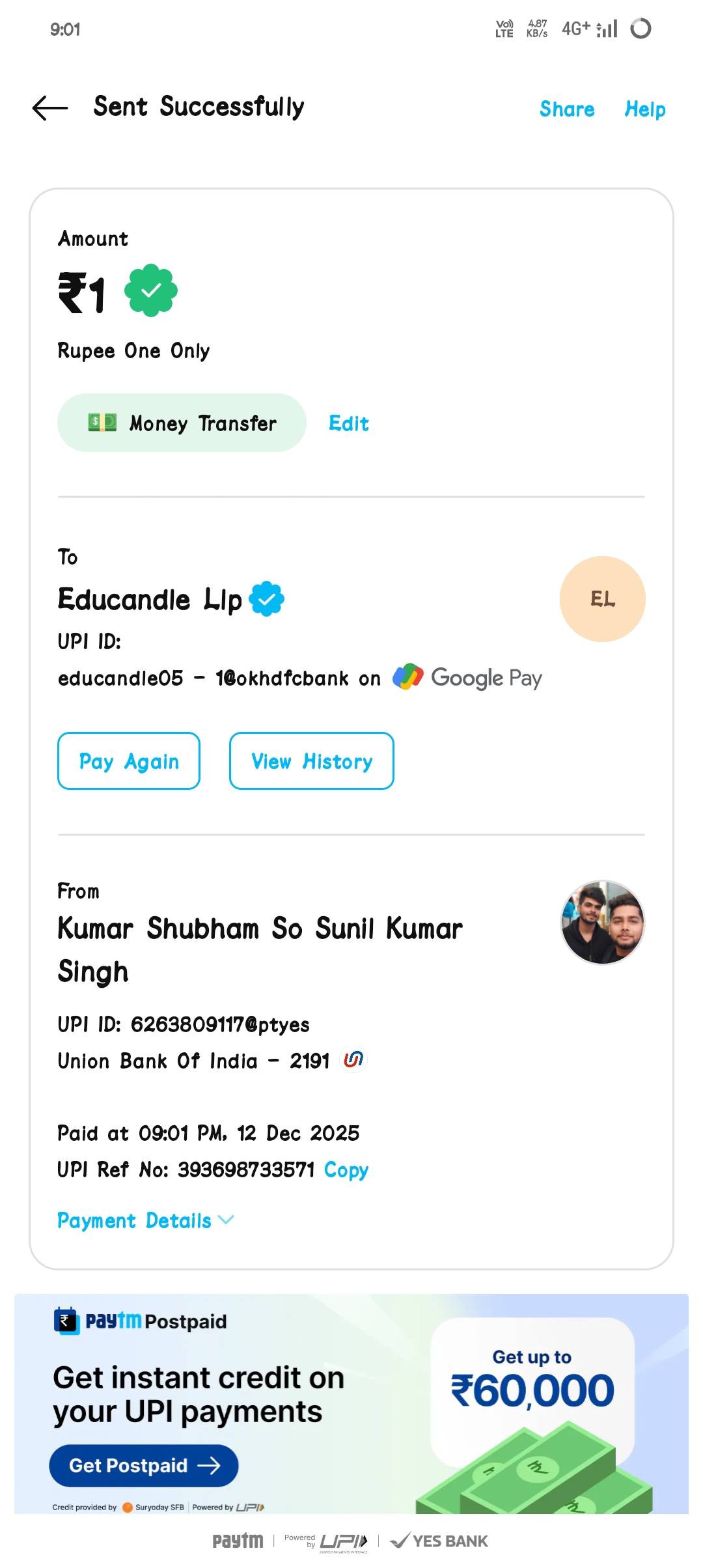703x1568 pixels.
Task: Tap the green payment success badge
Action: point(151,290)
